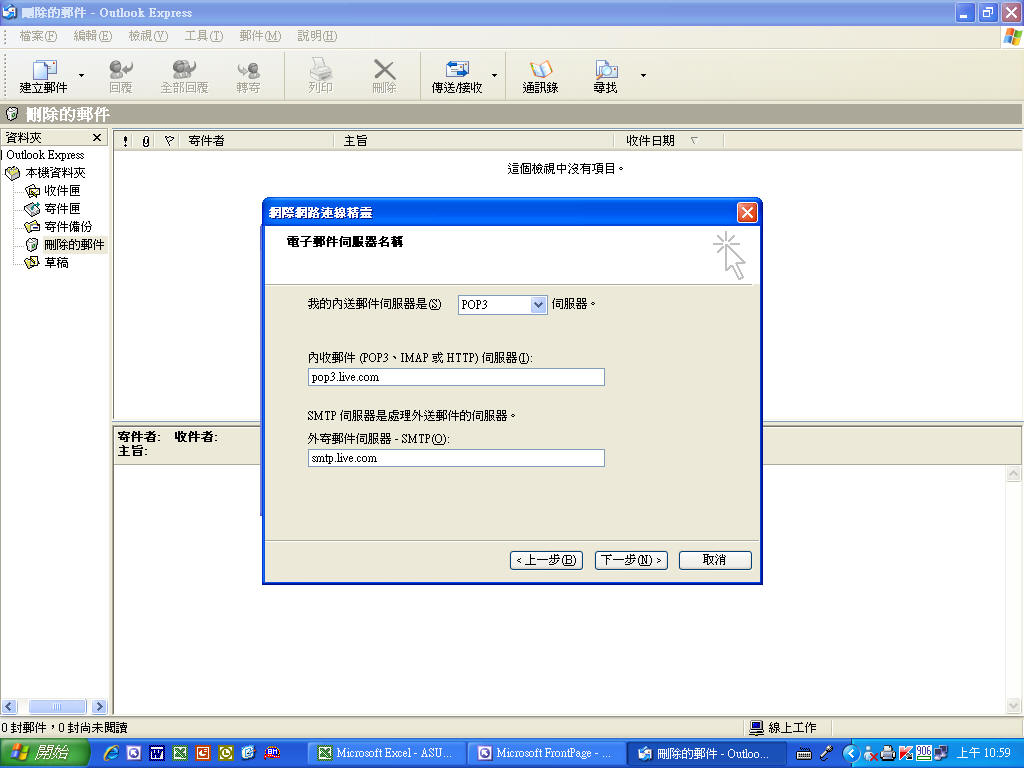
Task: Launch PowerPoint from the quick launch bar
Action: coord(202,753)
